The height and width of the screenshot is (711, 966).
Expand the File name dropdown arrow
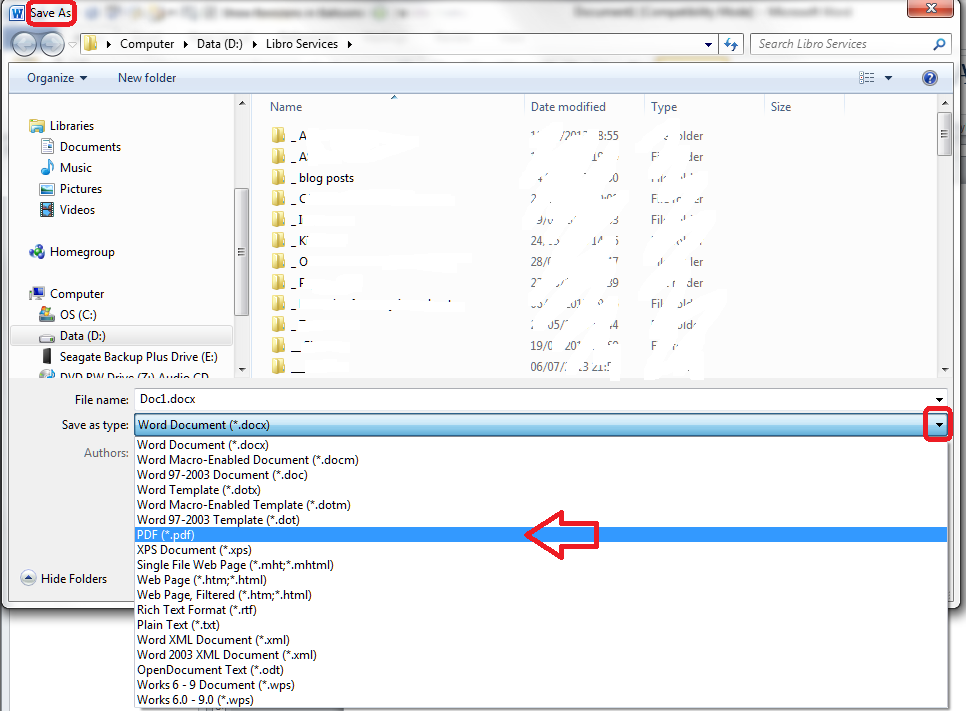[x=939, y=399]
